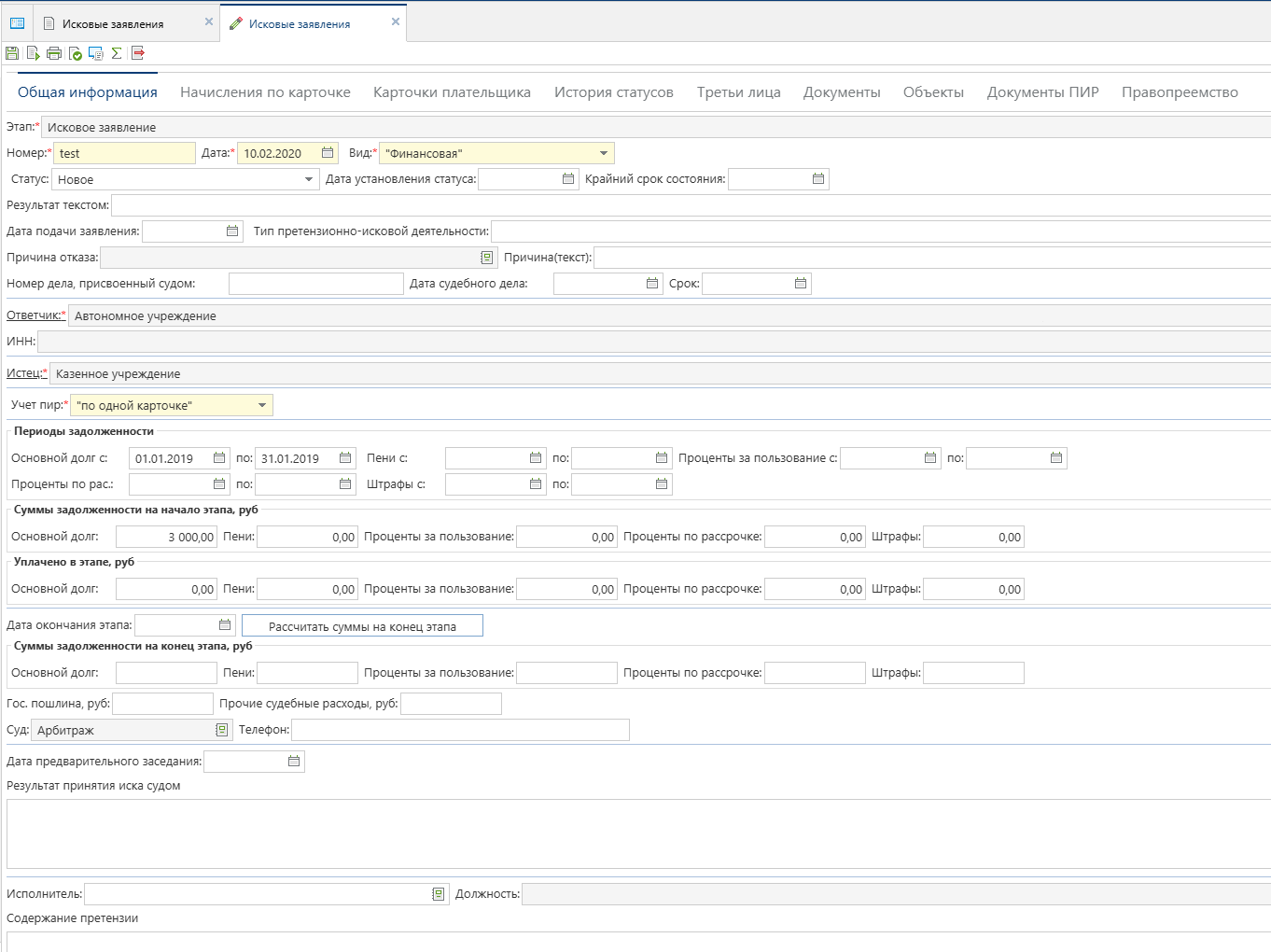Switch to Карточки плательщика tab
This screenshot has height=952, width=1271.
pos(452,92)
